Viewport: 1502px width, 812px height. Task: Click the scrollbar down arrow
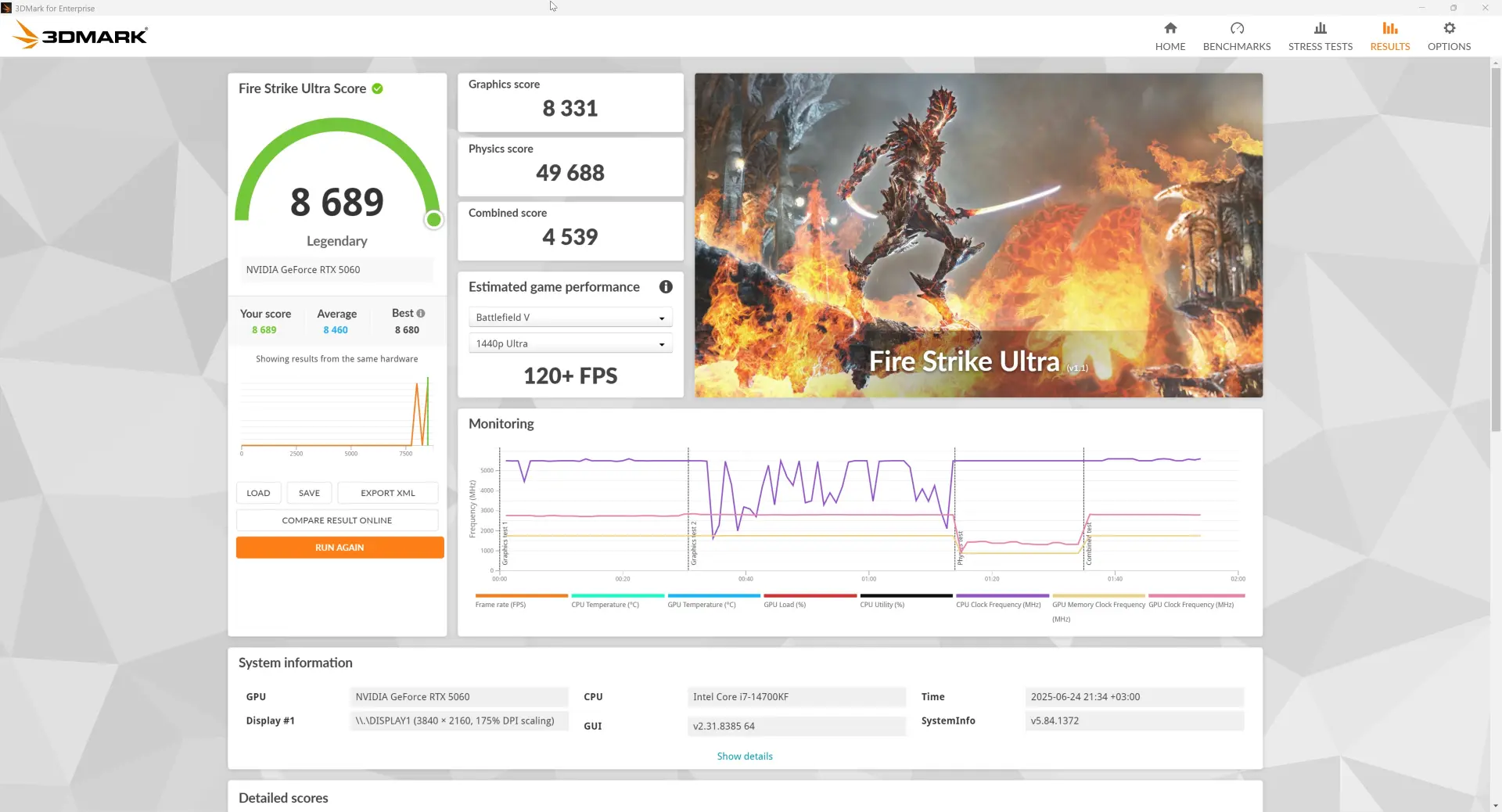pos(1496,806)
